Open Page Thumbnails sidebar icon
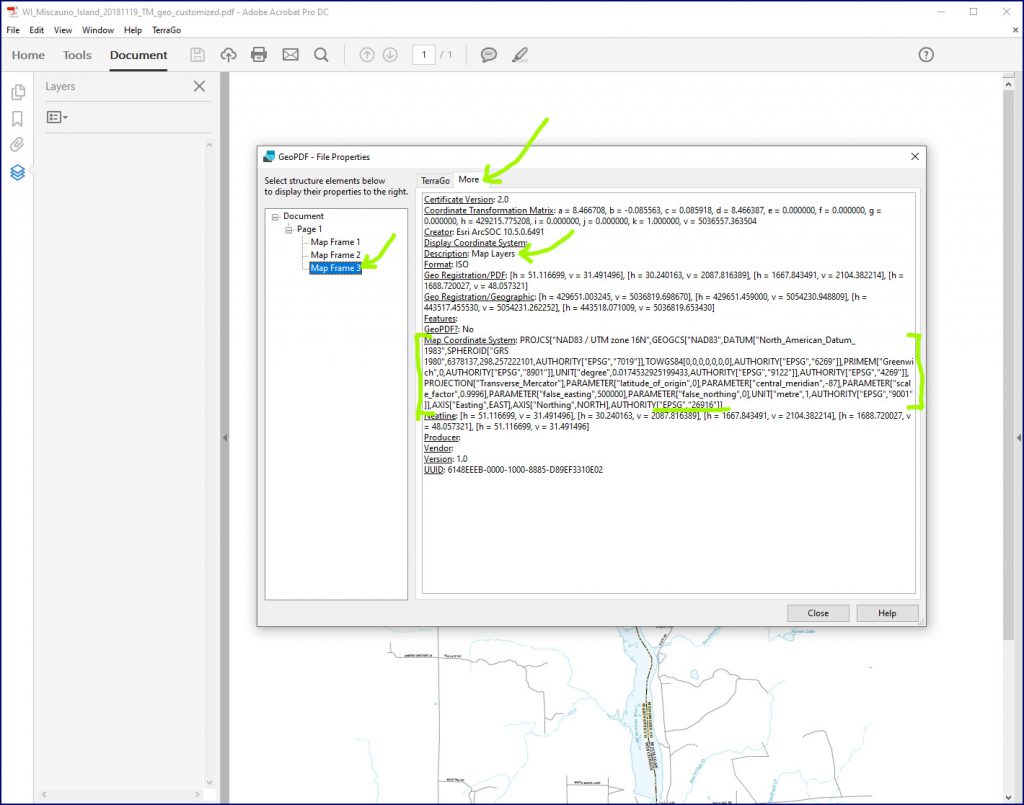The image size is (1024, 805). [x=18, y=92]
